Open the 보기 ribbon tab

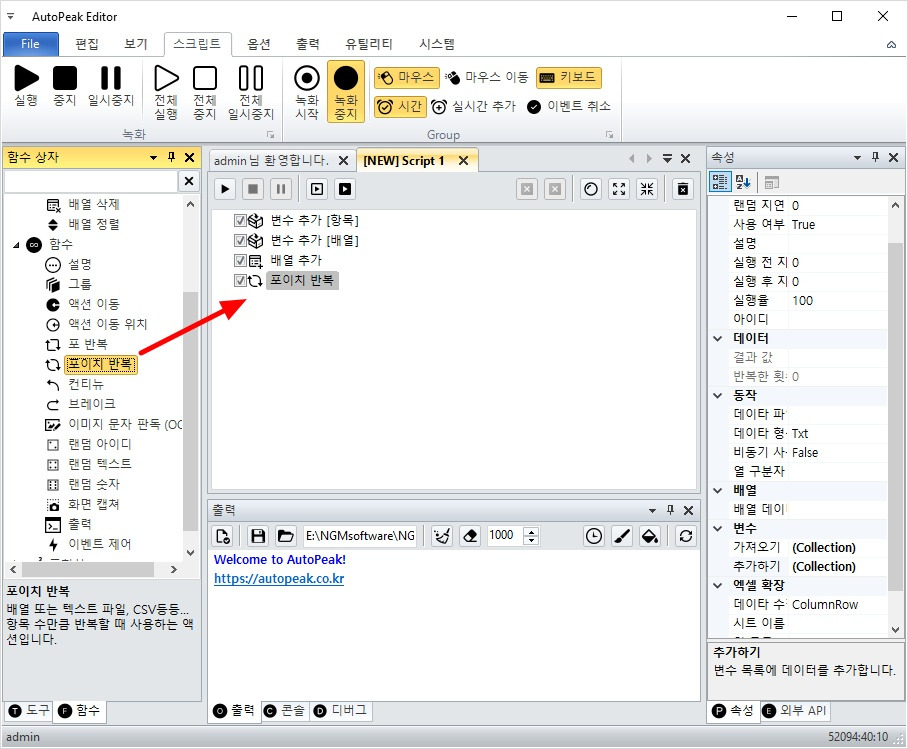[x=136, y=44]
